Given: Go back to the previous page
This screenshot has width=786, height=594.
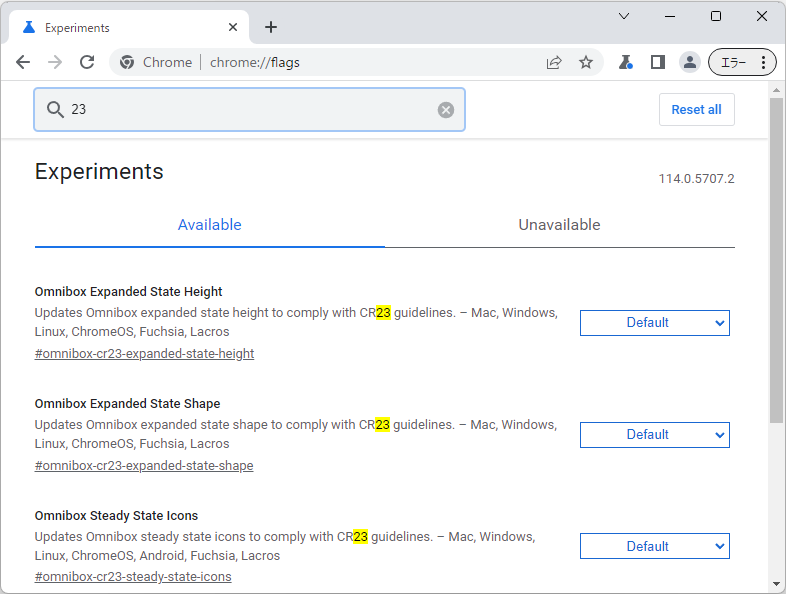Looking at the screenshot, I should tap(23, 62).
